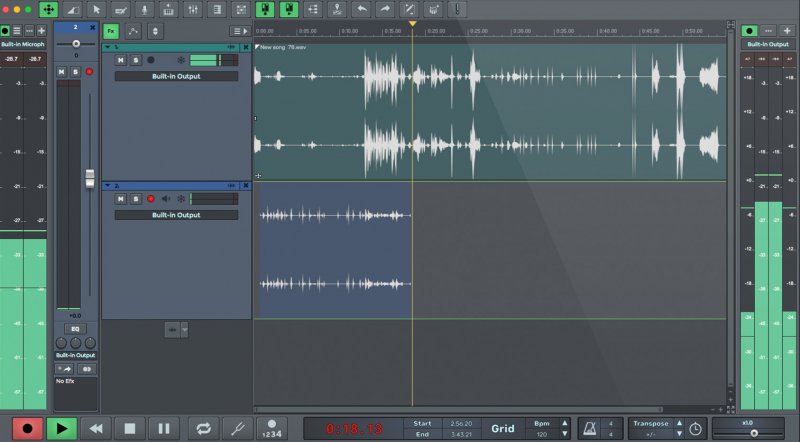Viewport: 800px width, 442px height.
Task: Adjust the playback speed x1.0 slider
Action: click(x=754, y=432)
